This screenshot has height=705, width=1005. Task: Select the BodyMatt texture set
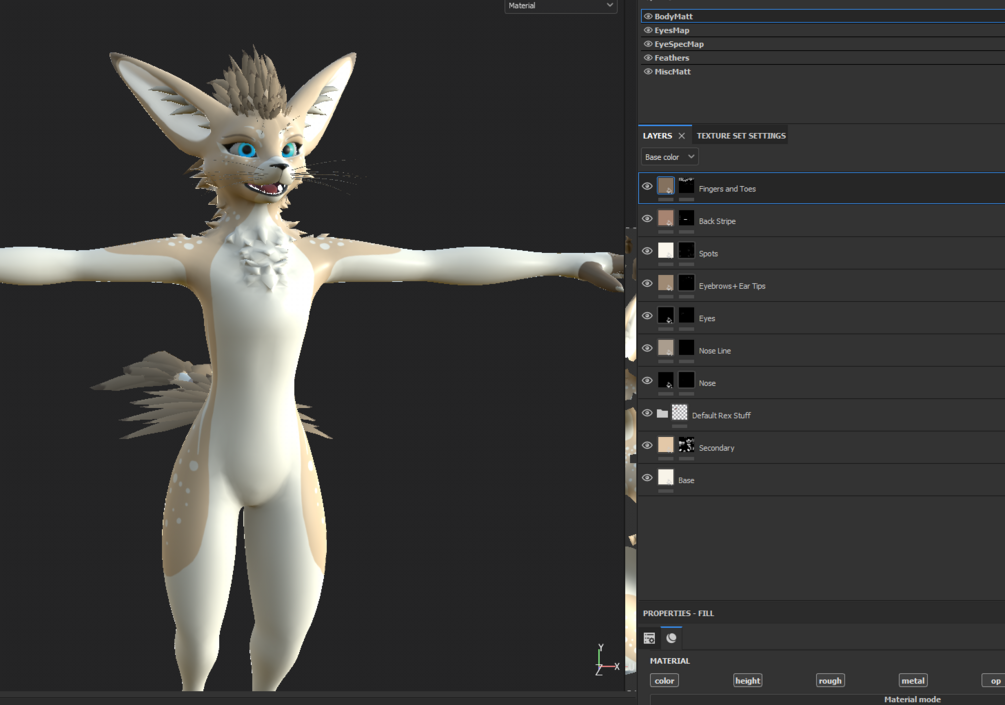(822, 17)
